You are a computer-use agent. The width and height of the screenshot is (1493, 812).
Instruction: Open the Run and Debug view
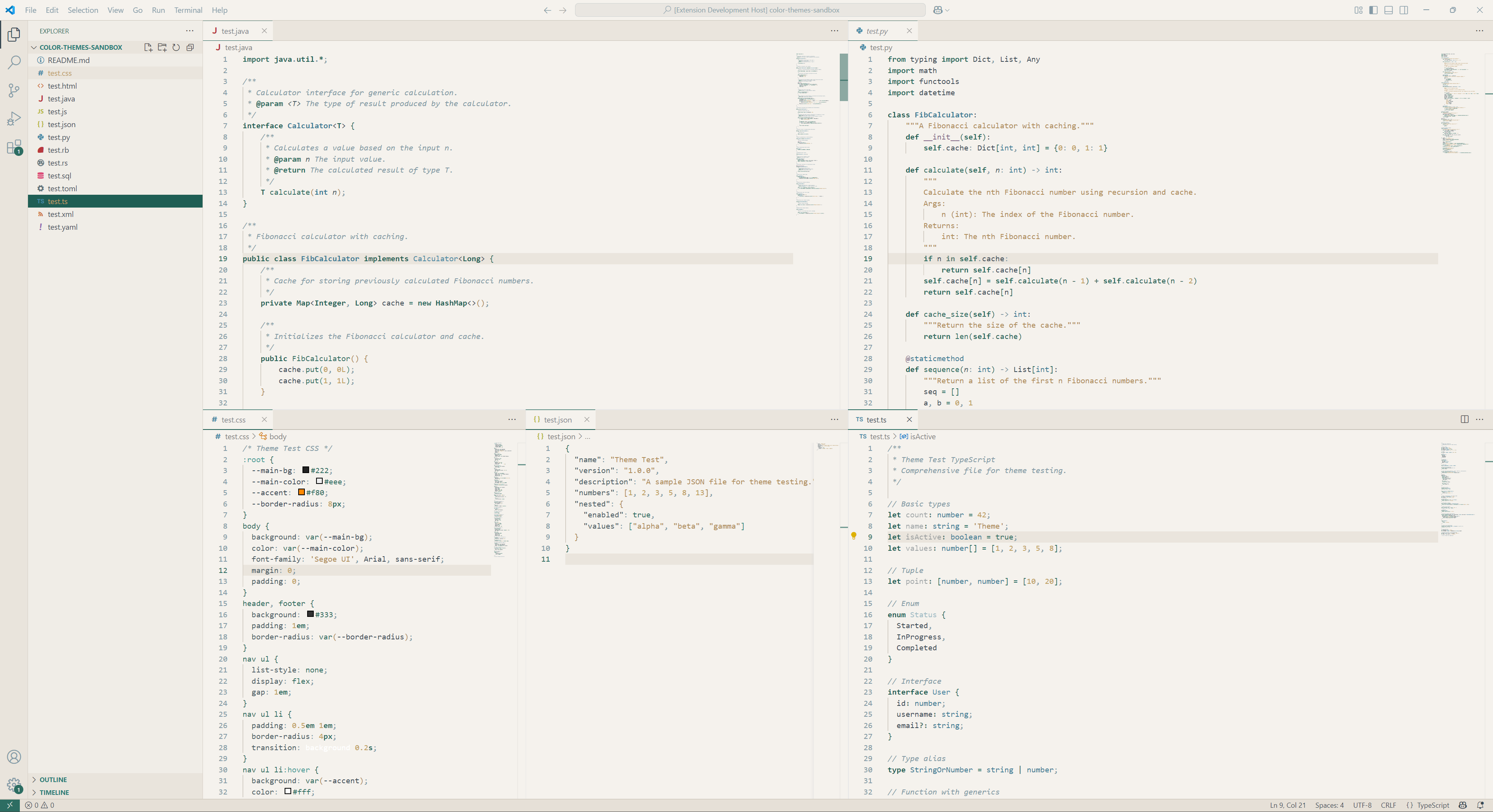click(14, 119)
